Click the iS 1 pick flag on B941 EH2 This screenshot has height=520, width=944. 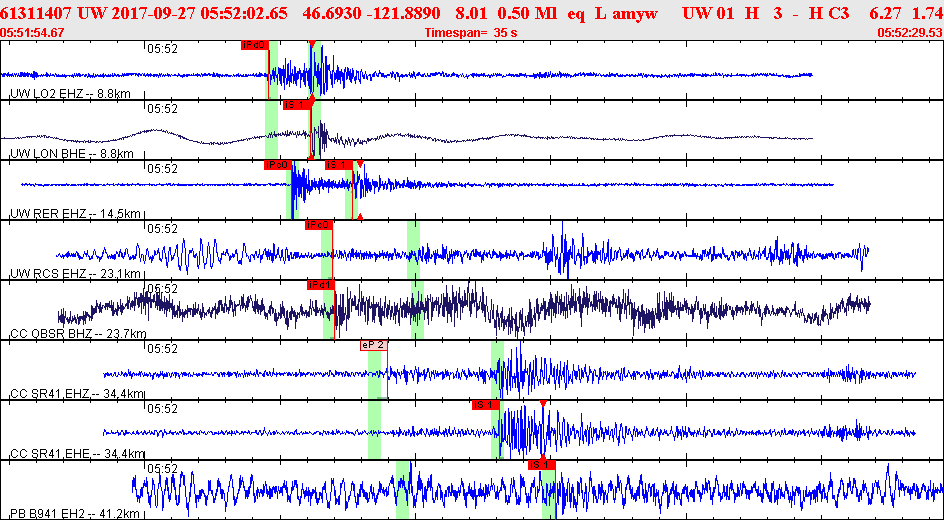[x=541, y=465]
